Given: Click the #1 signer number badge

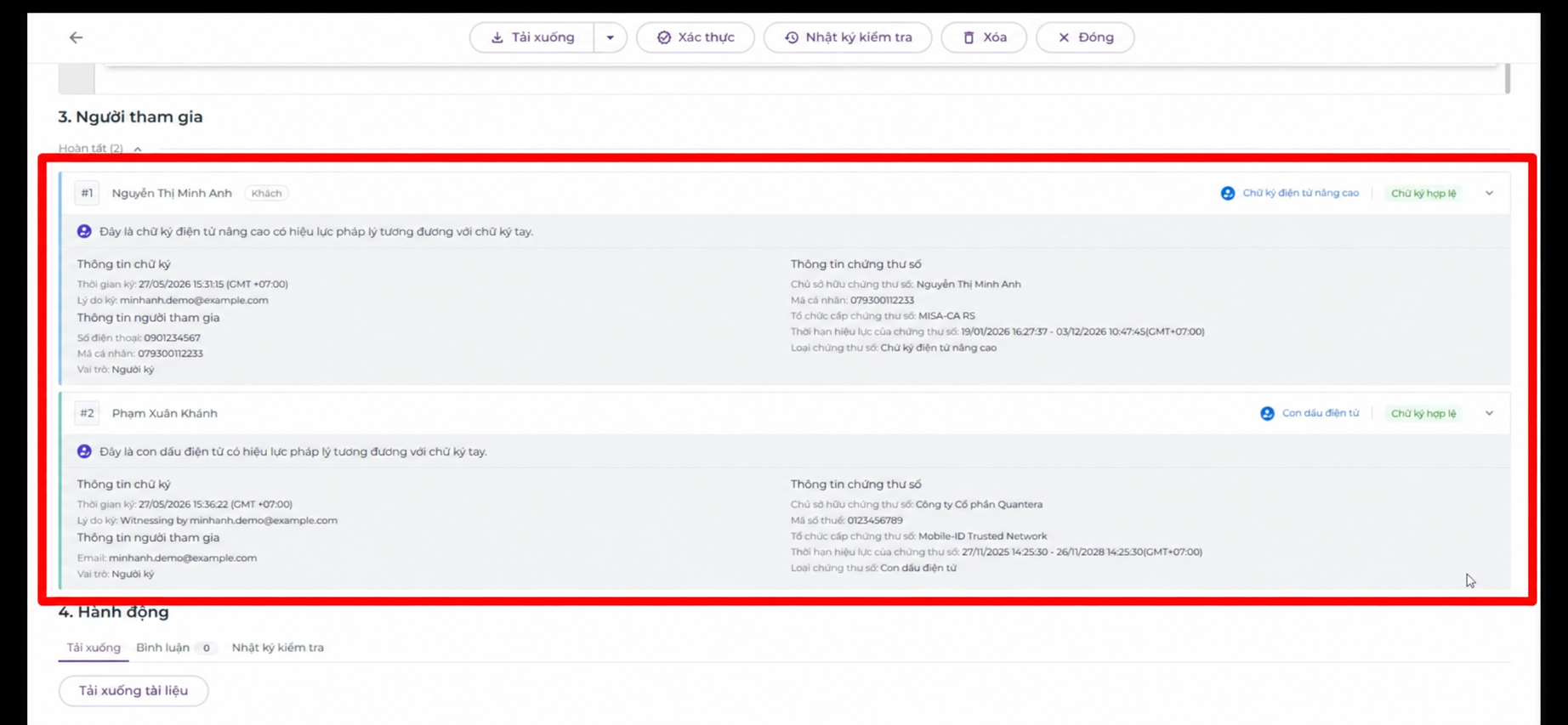Looking at the screenshot, I should click(x=87, y=193).
